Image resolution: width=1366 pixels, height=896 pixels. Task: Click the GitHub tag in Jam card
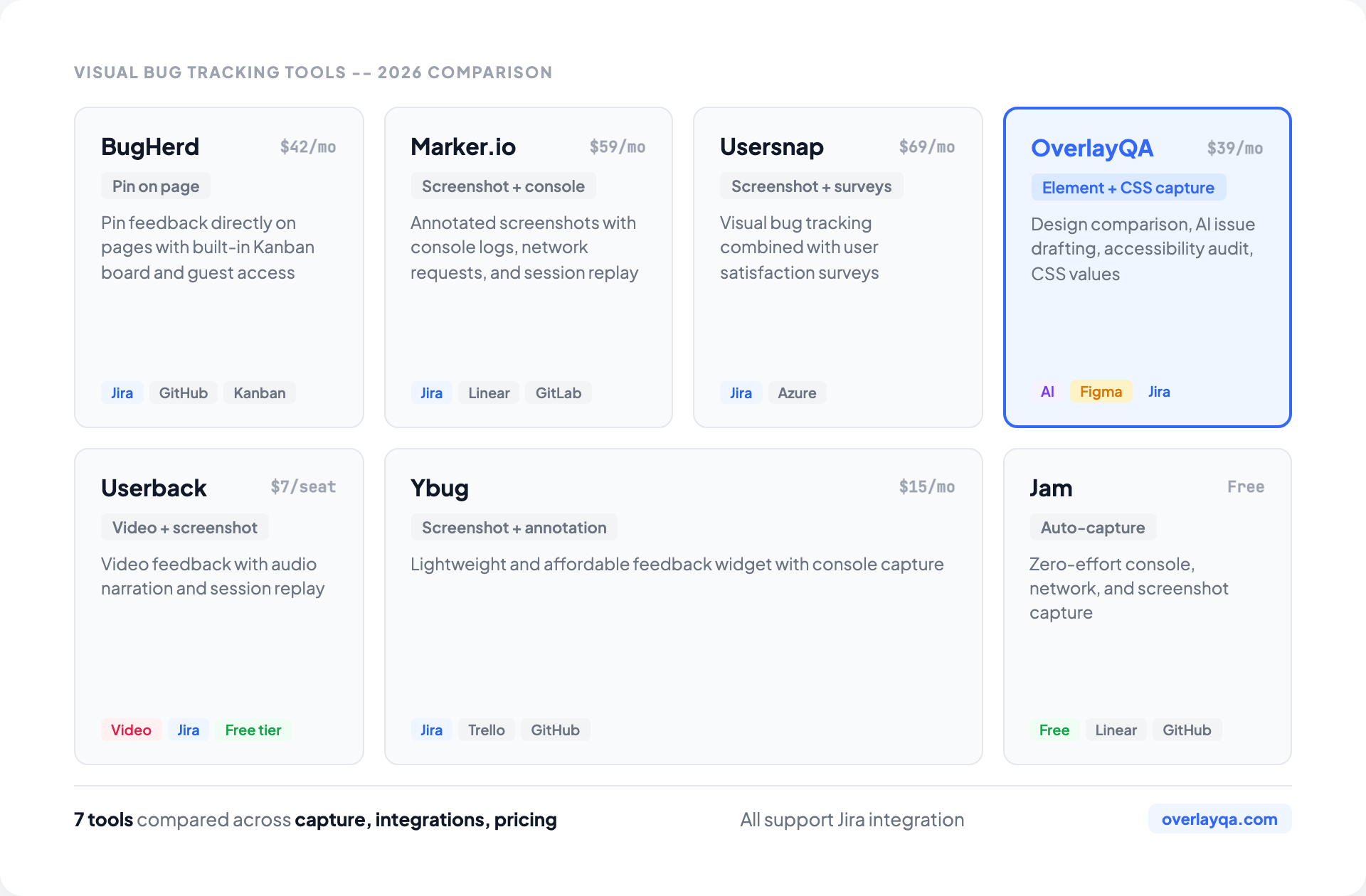1187,730
